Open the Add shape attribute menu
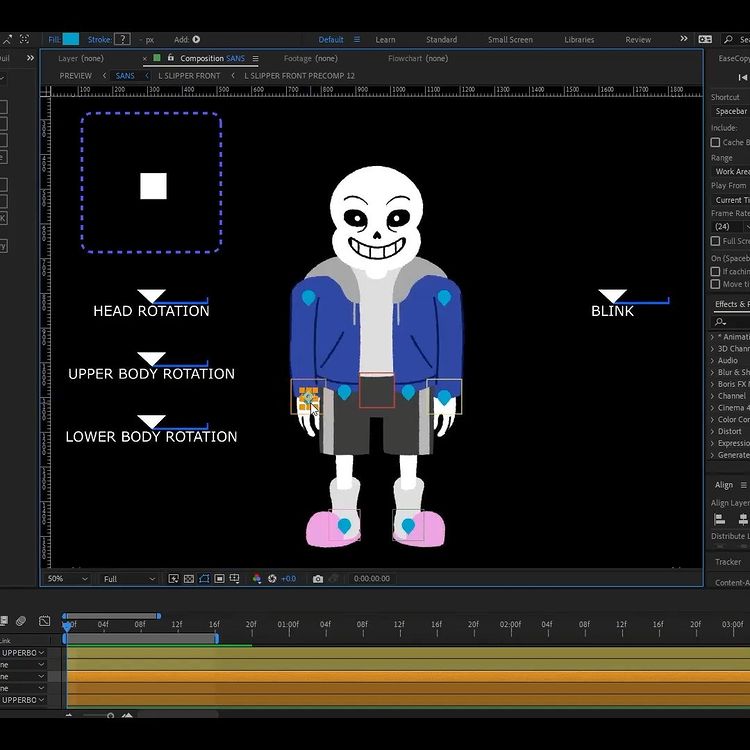The height and width of the screenshot is (750, 750). tap(196, 39)
